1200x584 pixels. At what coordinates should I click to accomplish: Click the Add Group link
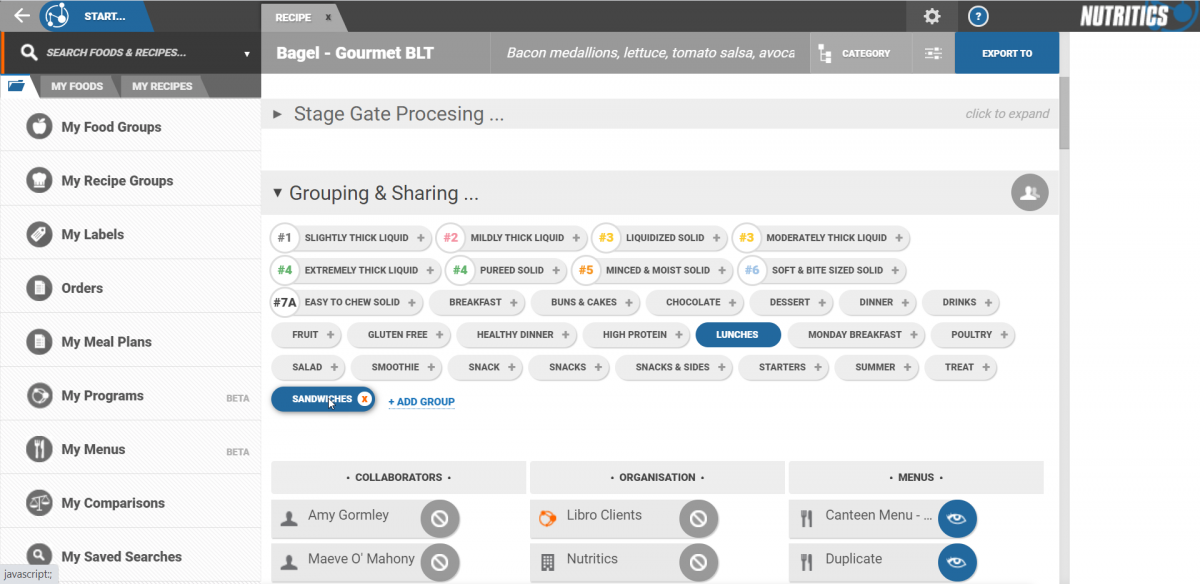pyautogui.click(x=421, y=402)
